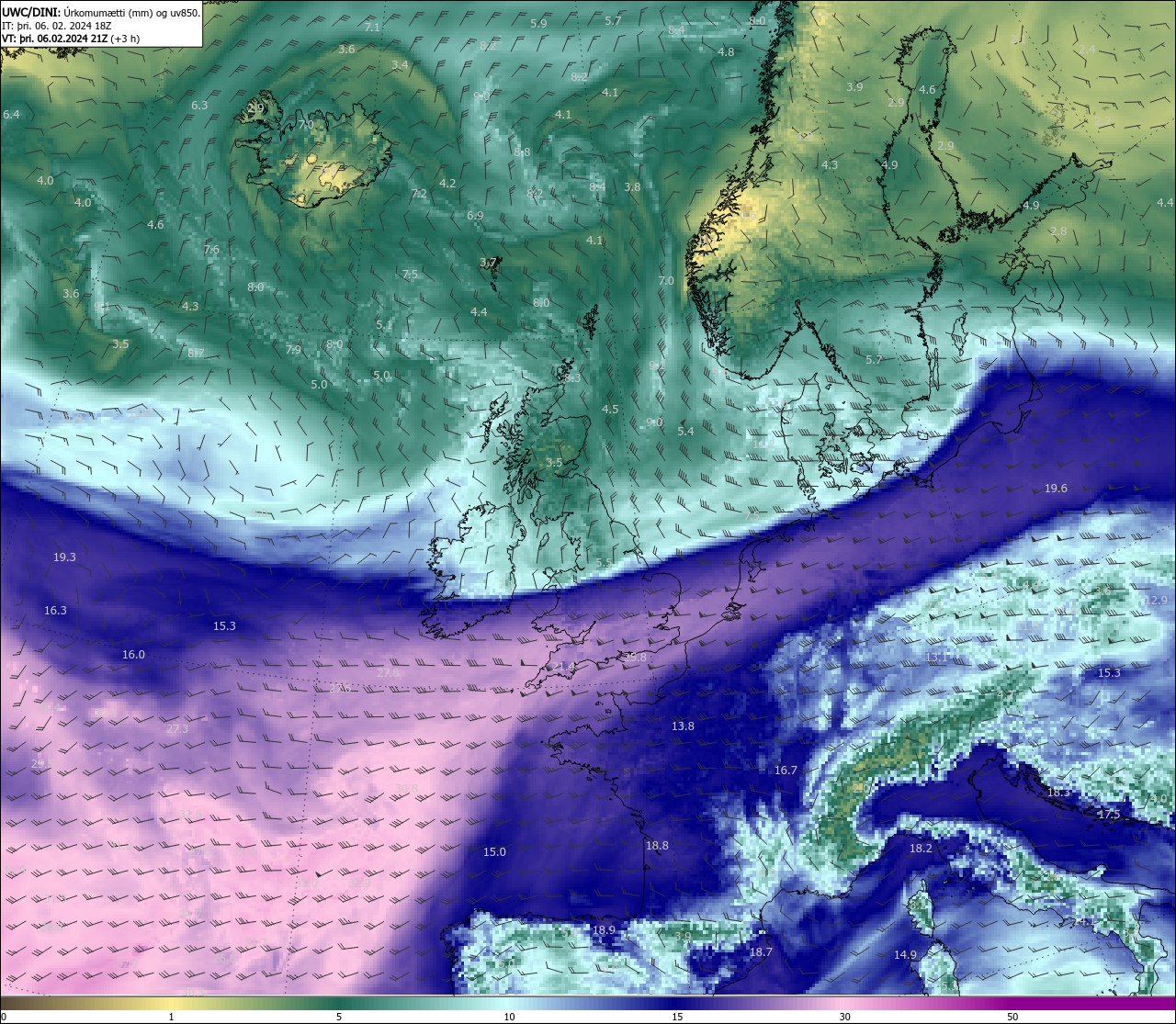Click the 15.0 value on the map
This screenshot has width=1176, height=1024.
pos(494,852)
